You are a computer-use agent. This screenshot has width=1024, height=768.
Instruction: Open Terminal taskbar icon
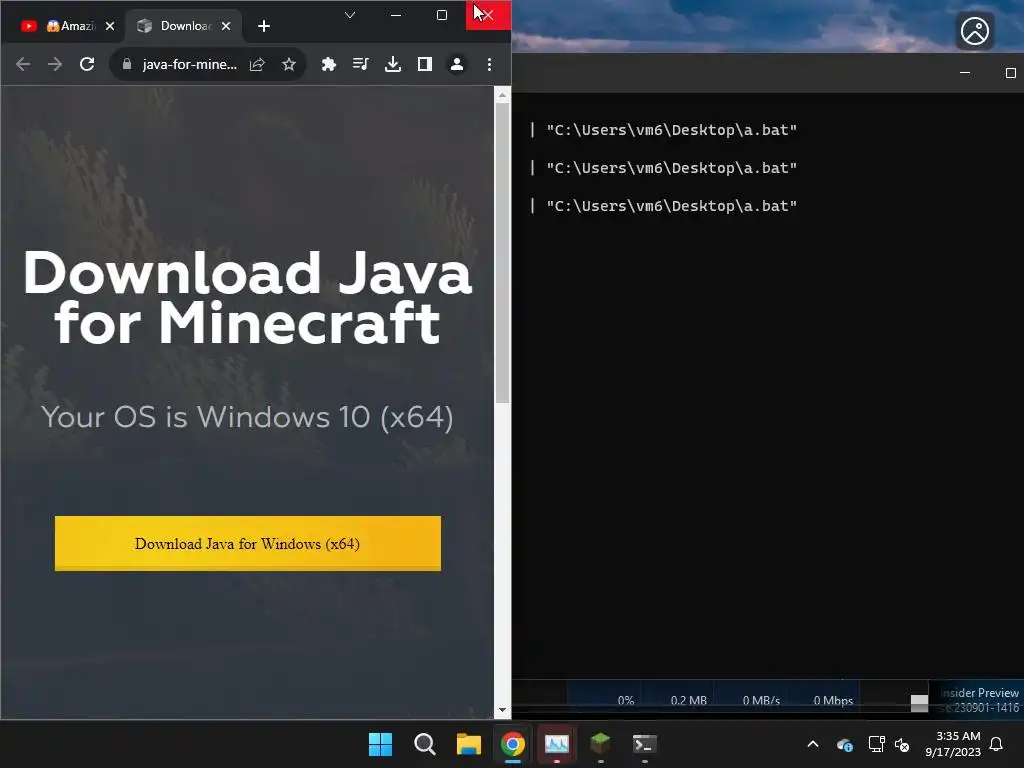645,744
